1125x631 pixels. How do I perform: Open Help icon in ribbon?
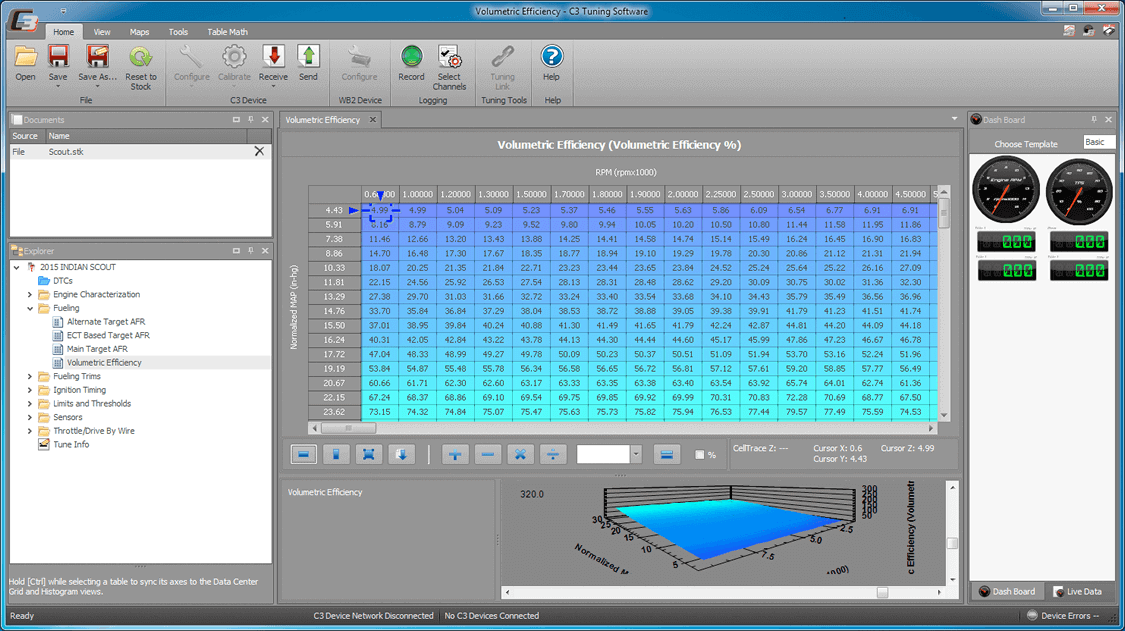click(551, 57)
